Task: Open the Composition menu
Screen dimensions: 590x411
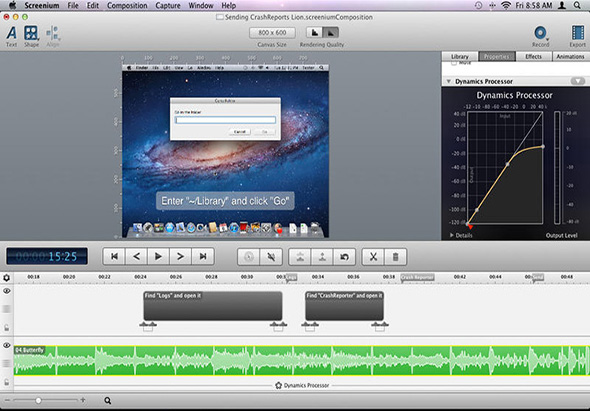Action: [x=127, y=6]
